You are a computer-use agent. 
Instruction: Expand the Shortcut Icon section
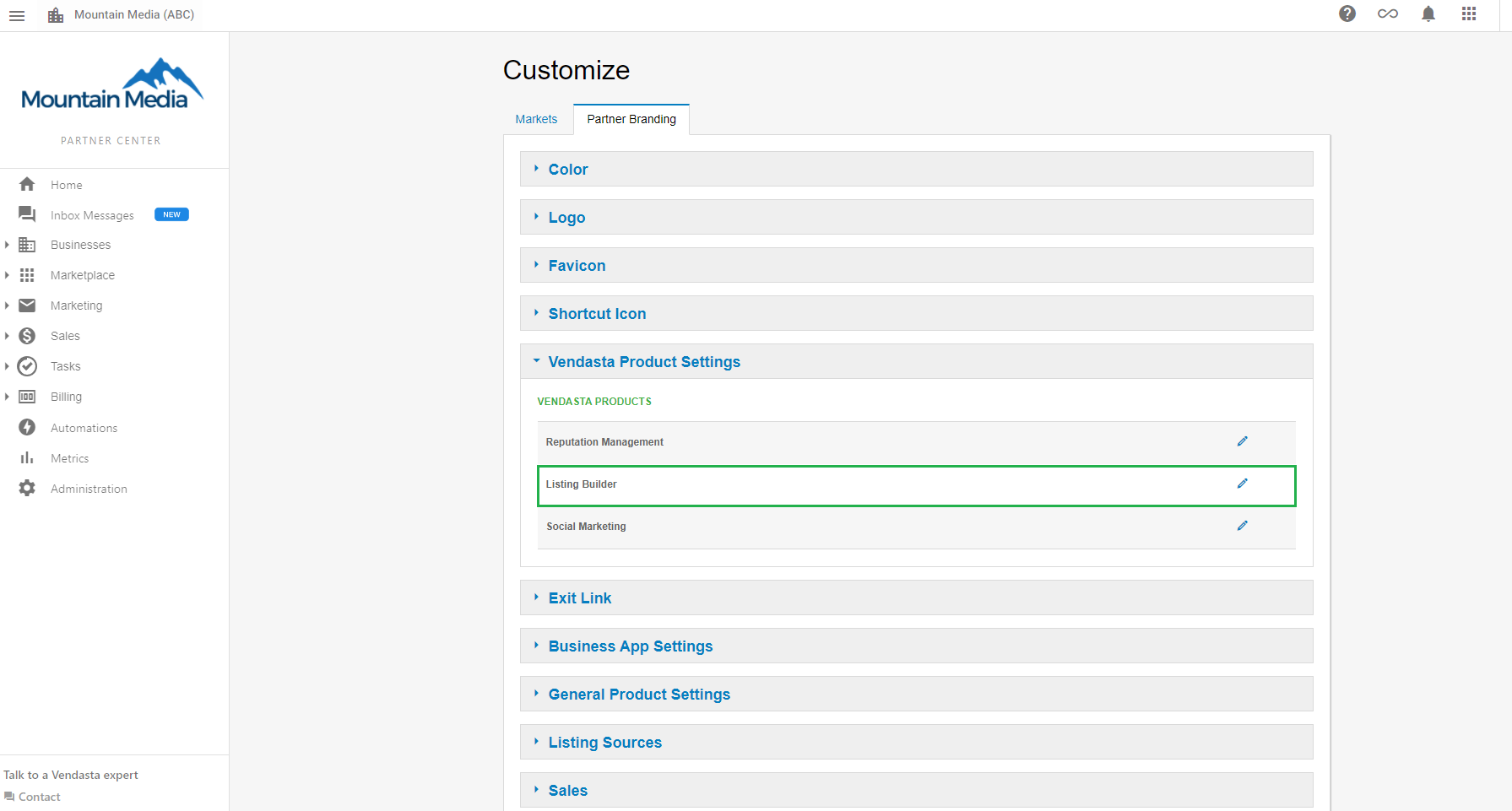tap(916, 313)
